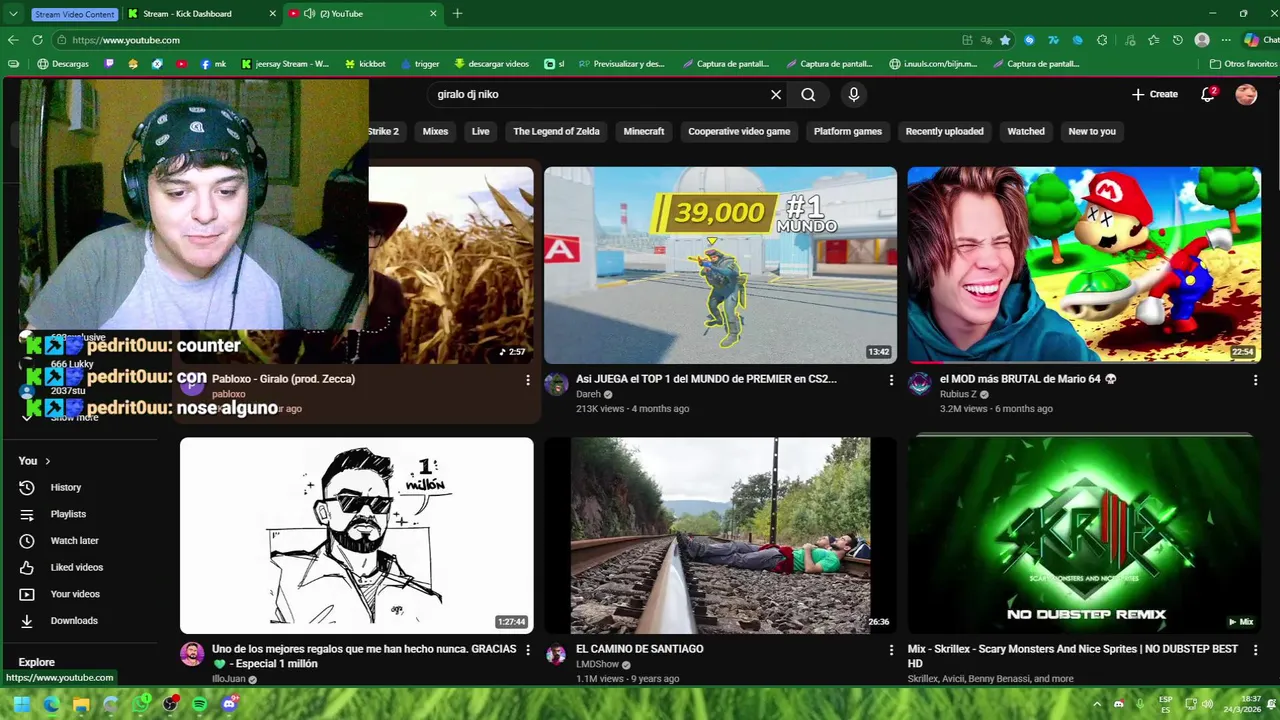The width and height of the screenshot is (1280, 720).
Task: Open IlloJuan 1 millón thumbnail
Action: tap(357, 535)
